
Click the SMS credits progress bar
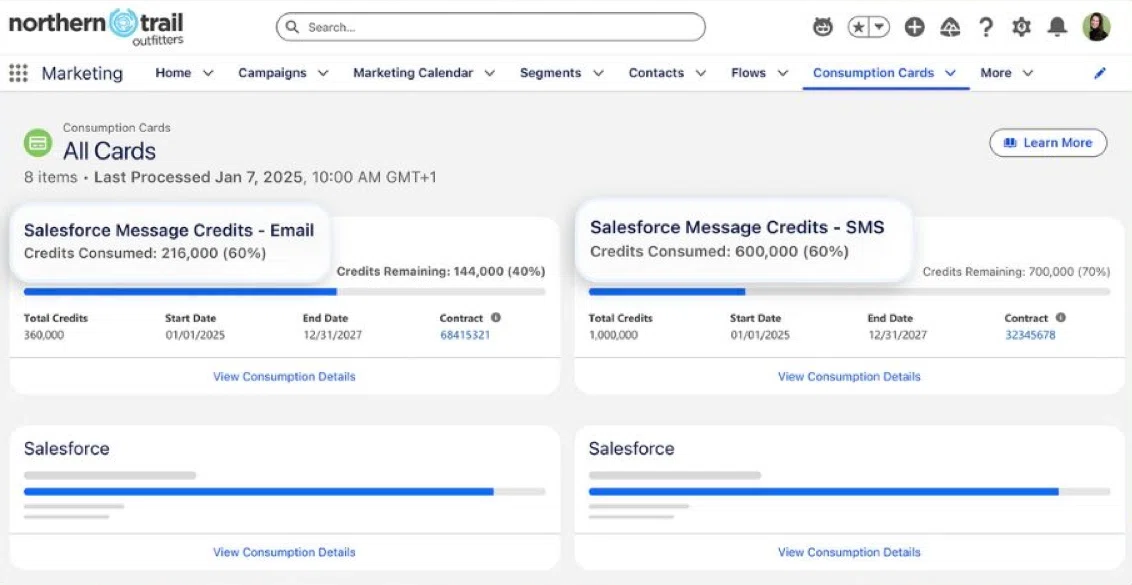pyautogui.click(x=850, y=292)
